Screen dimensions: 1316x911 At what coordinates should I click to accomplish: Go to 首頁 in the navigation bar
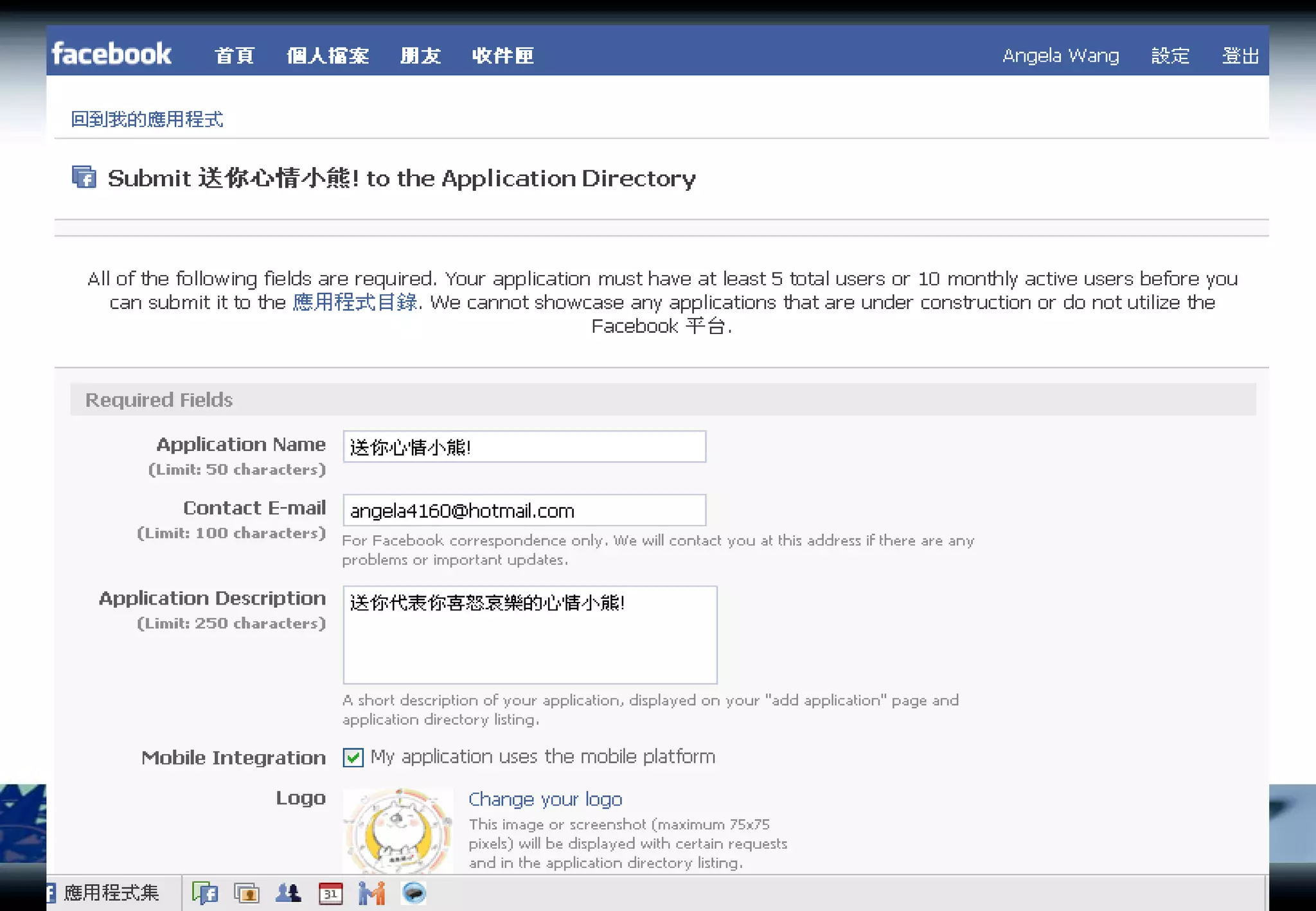[235, 56]
